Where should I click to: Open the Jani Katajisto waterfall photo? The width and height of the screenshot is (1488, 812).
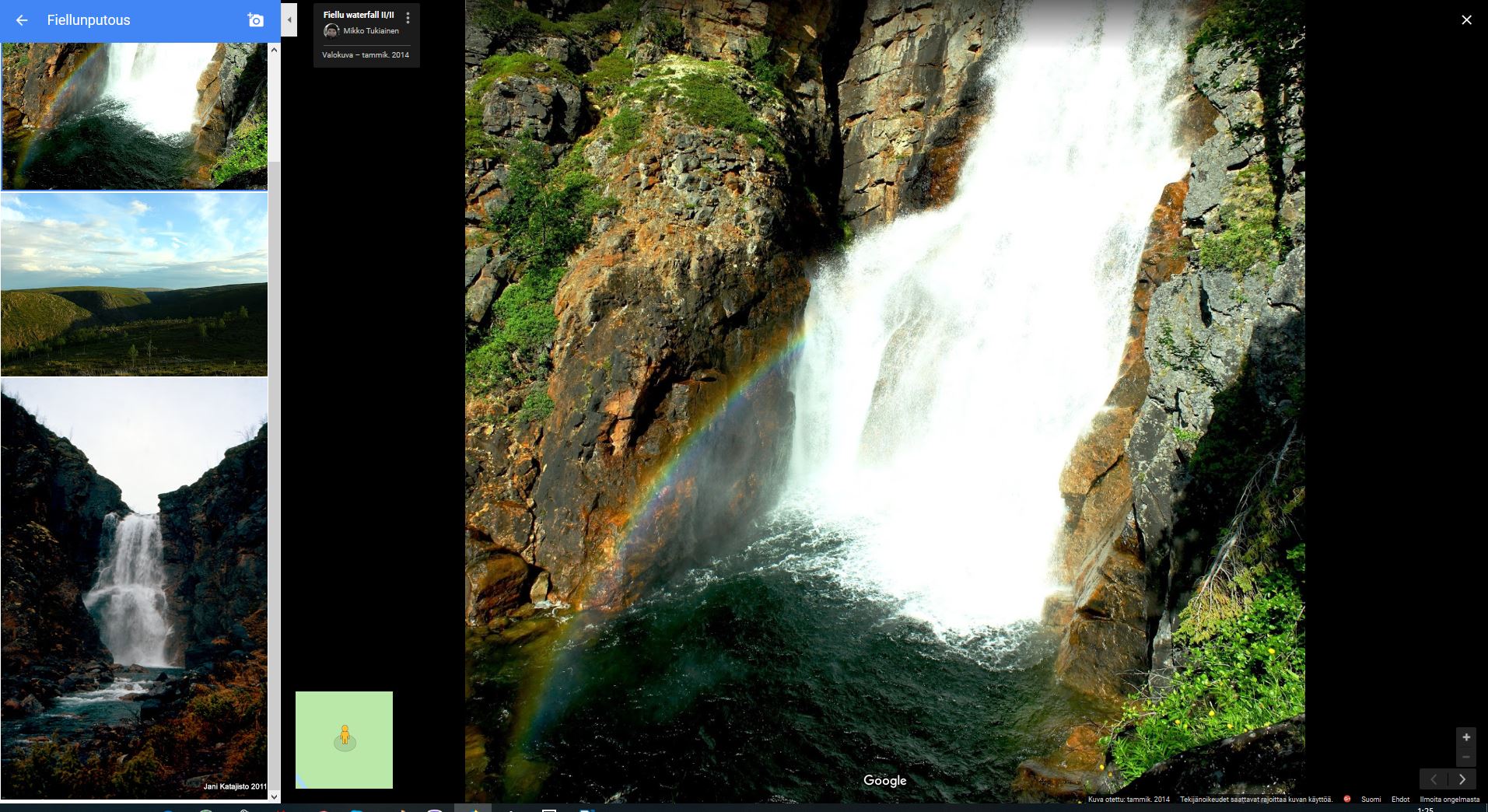134,587
